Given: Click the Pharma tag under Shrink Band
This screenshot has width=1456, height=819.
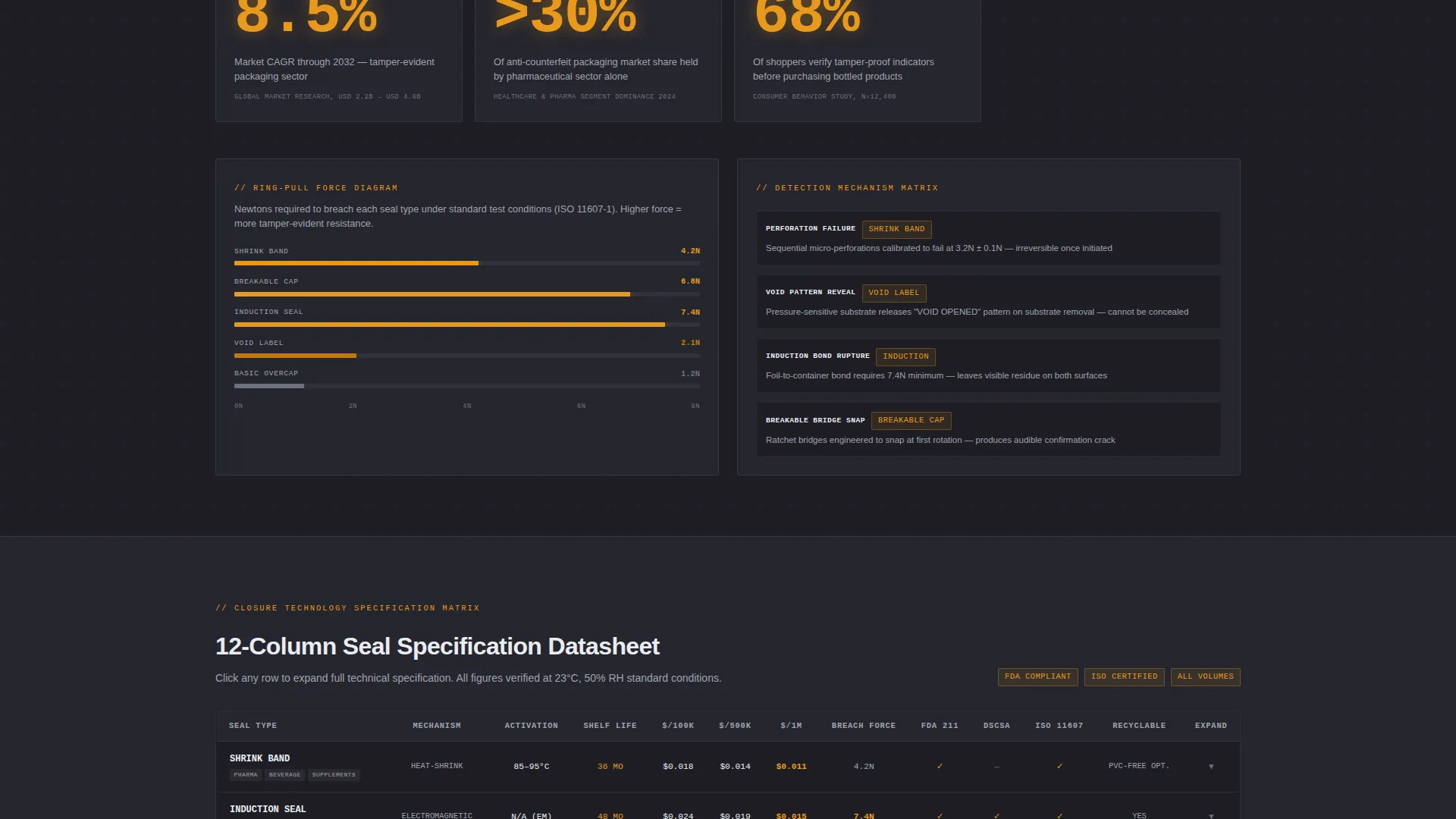Looking at the screenshot, I should pyautogui.click(x=246, y=775).
